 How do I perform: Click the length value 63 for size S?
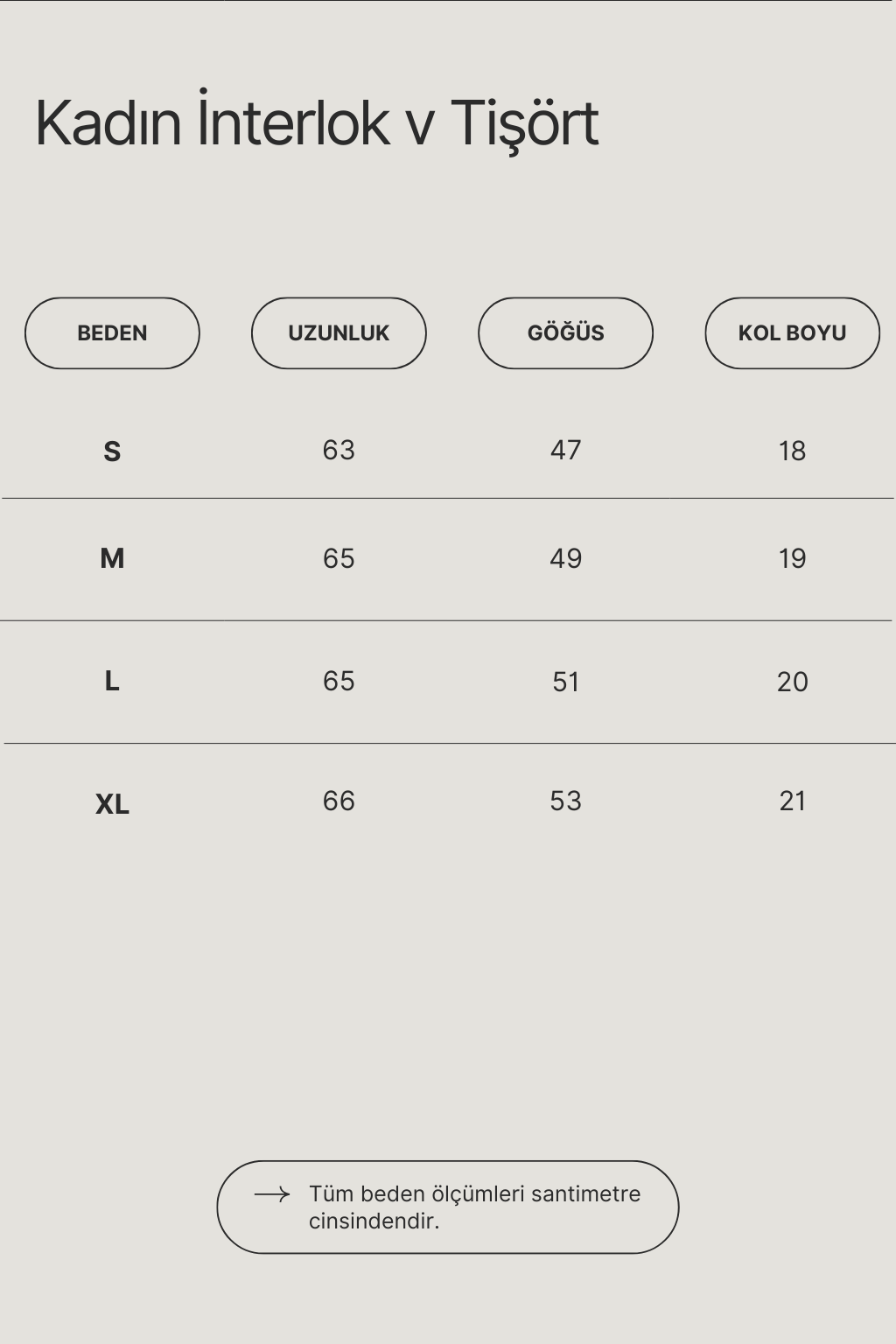[339, 450]
